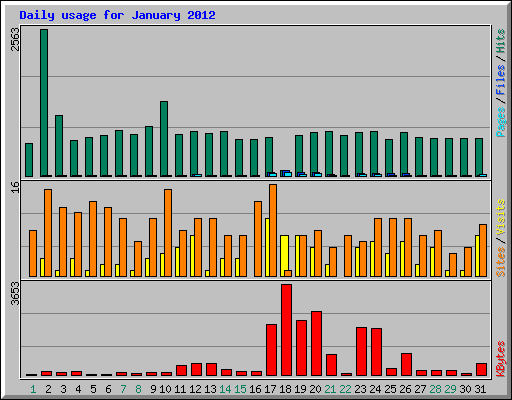Click the red KBytes bar for day 24

point(376,352)
